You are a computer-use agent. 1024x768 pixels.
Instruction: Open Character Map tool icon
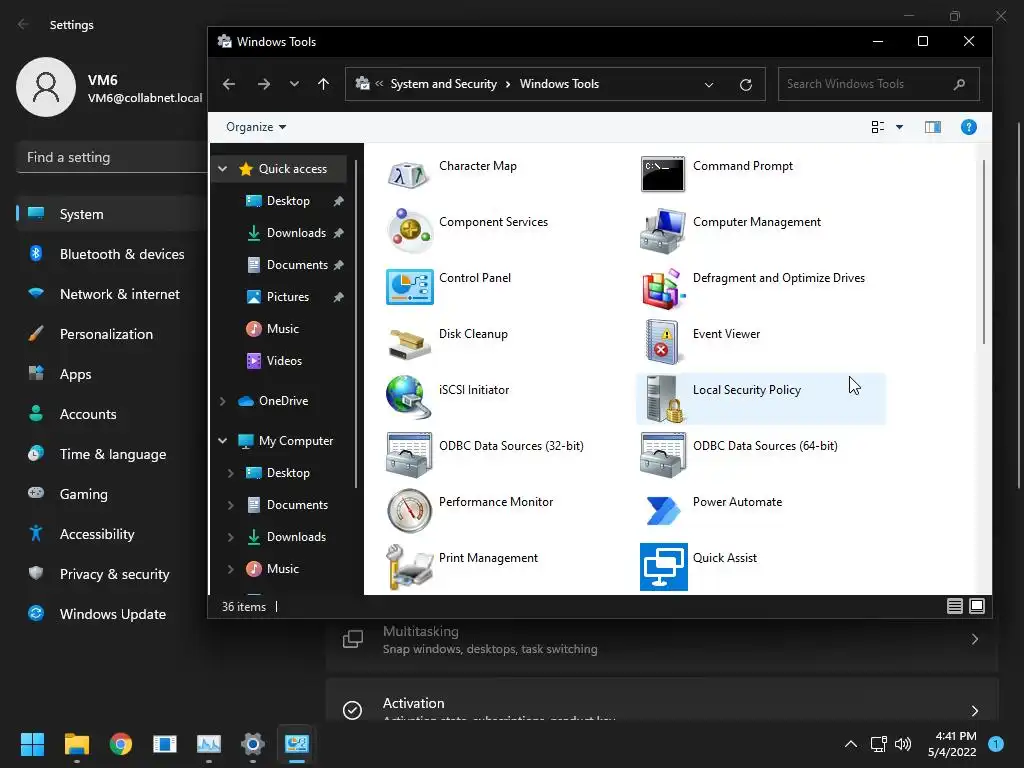pos(409,174)
